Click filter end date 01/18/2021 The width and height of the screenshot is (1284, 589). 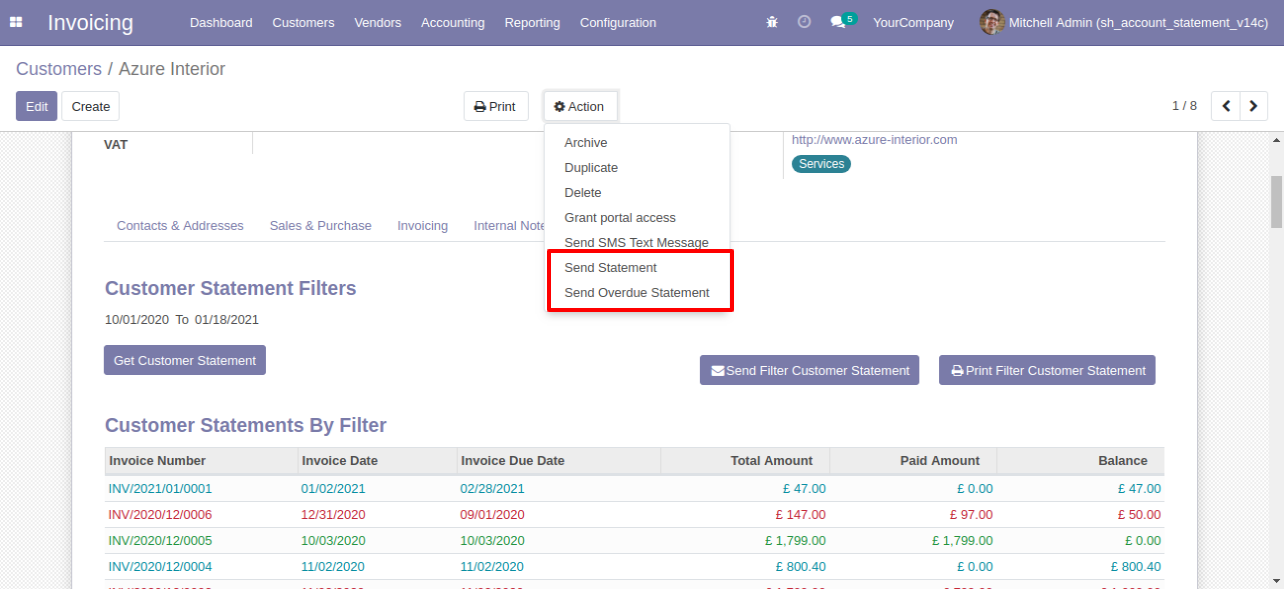click(227, 320)
